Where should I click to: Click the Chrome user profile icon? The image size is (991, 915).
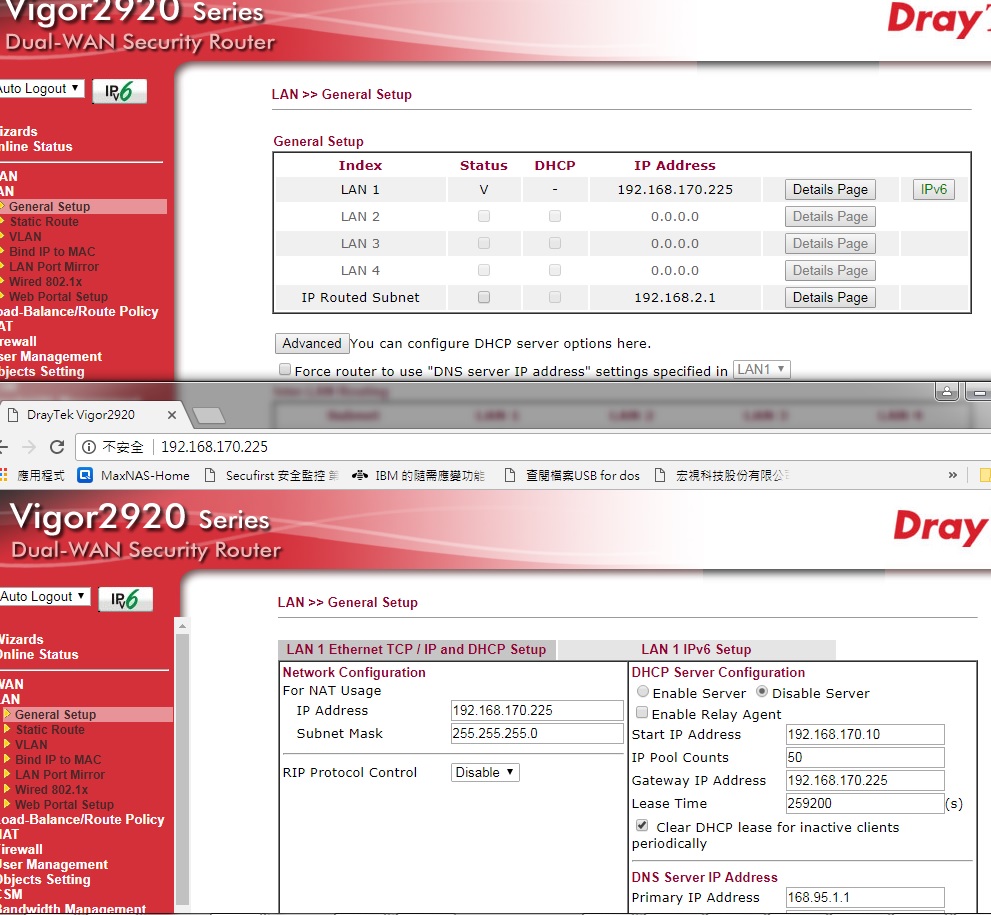point(947,392)
